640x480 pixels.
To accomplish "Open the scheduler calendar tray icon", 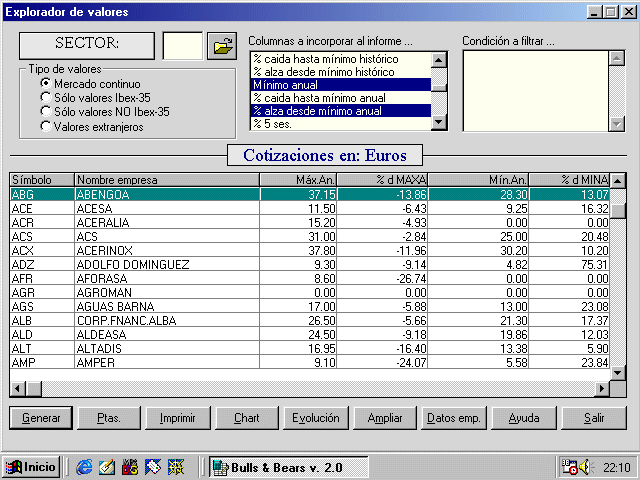I will pyautogui.click(x=570, y=467).
